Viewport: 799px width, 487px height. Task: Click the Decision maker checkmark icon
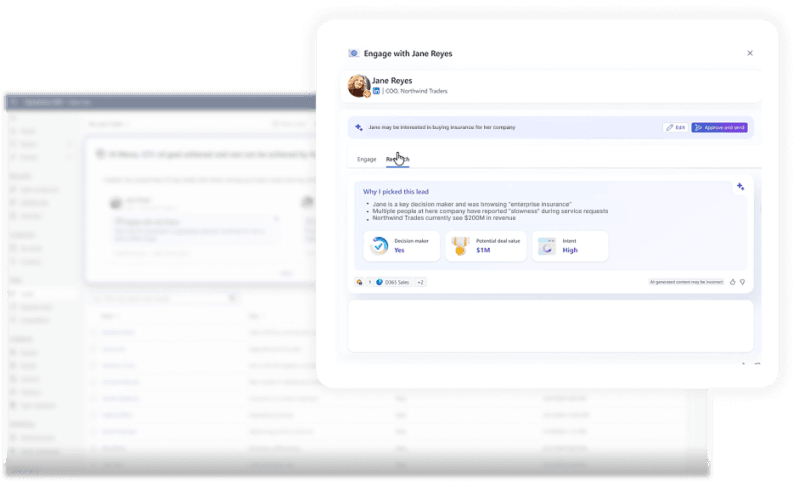(379, 246)
